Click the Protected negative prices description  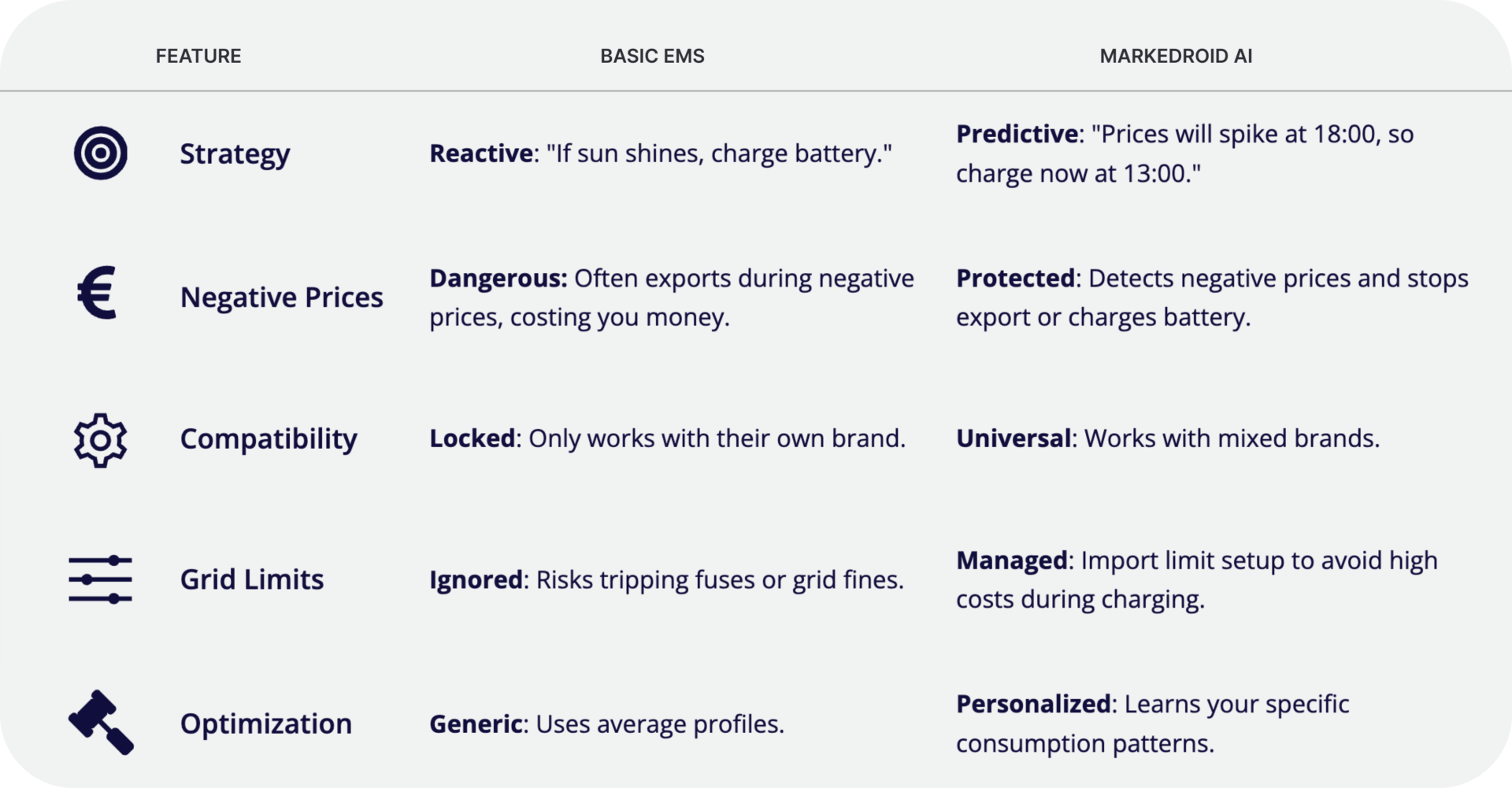point(1212,298)
